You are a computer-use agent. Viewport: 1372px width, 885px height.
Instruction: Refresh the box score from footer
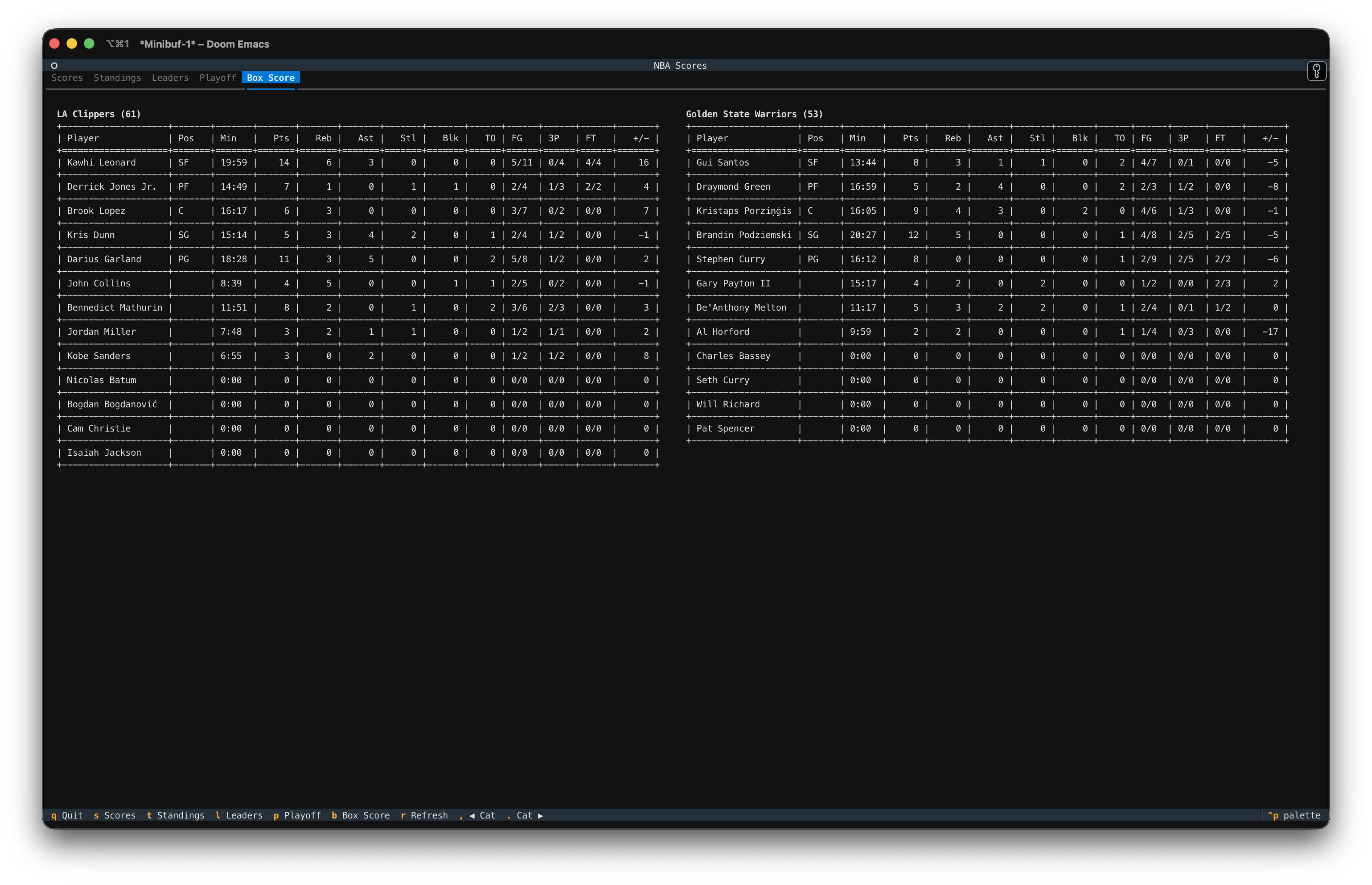coord(425,815)
